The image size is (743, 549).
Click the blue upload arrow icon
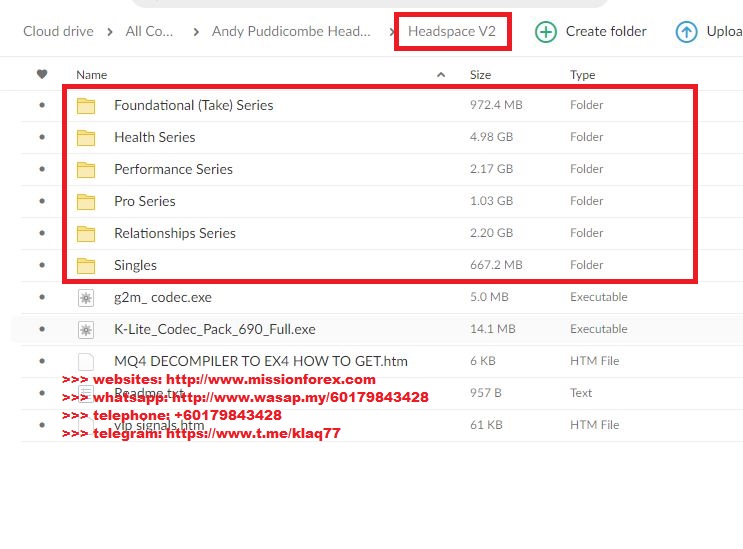click(686, 32)
